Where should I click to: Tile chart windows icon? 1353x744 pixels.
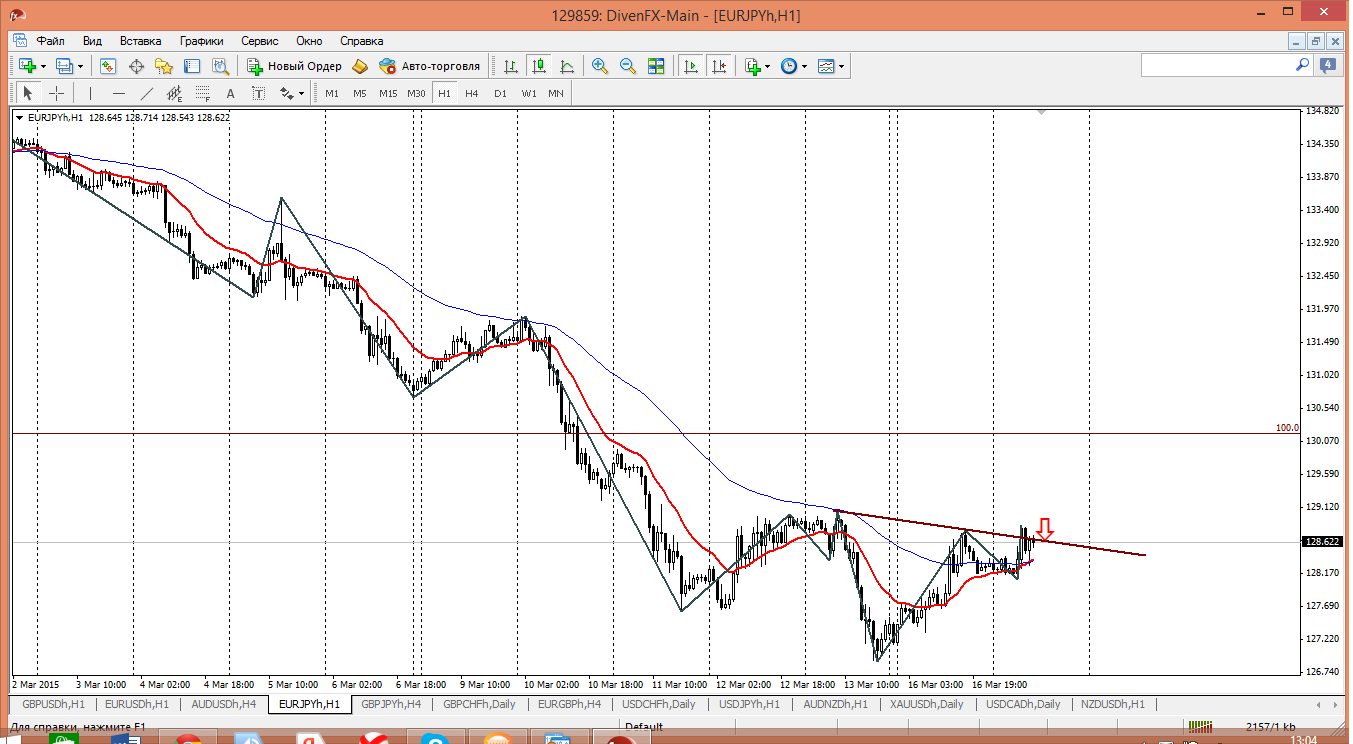pos(656,66)
